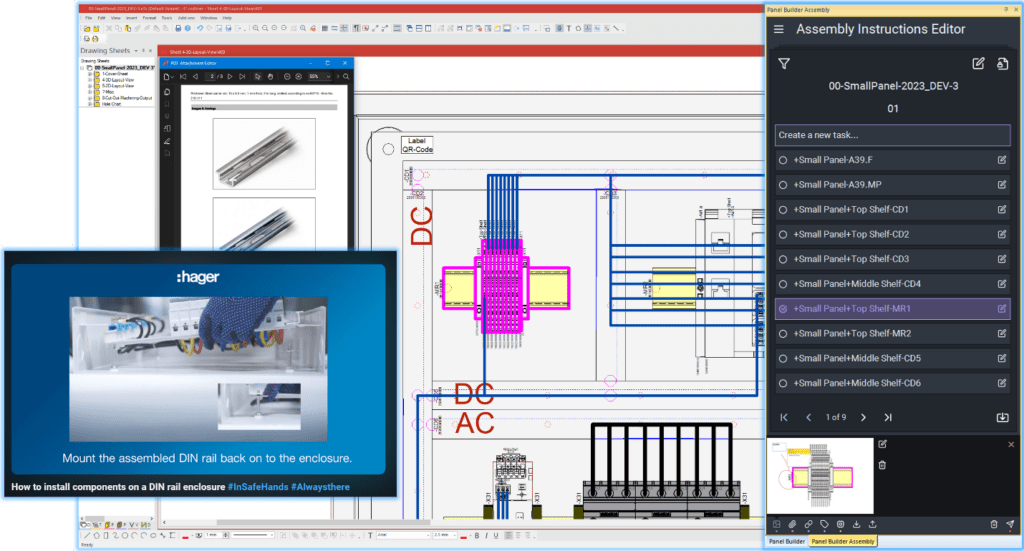Image resolution: width=1024 pixels, height=551 pixels.
Task: Expand the 1-CoverSheet tree folder
Action: coord(90,74)
